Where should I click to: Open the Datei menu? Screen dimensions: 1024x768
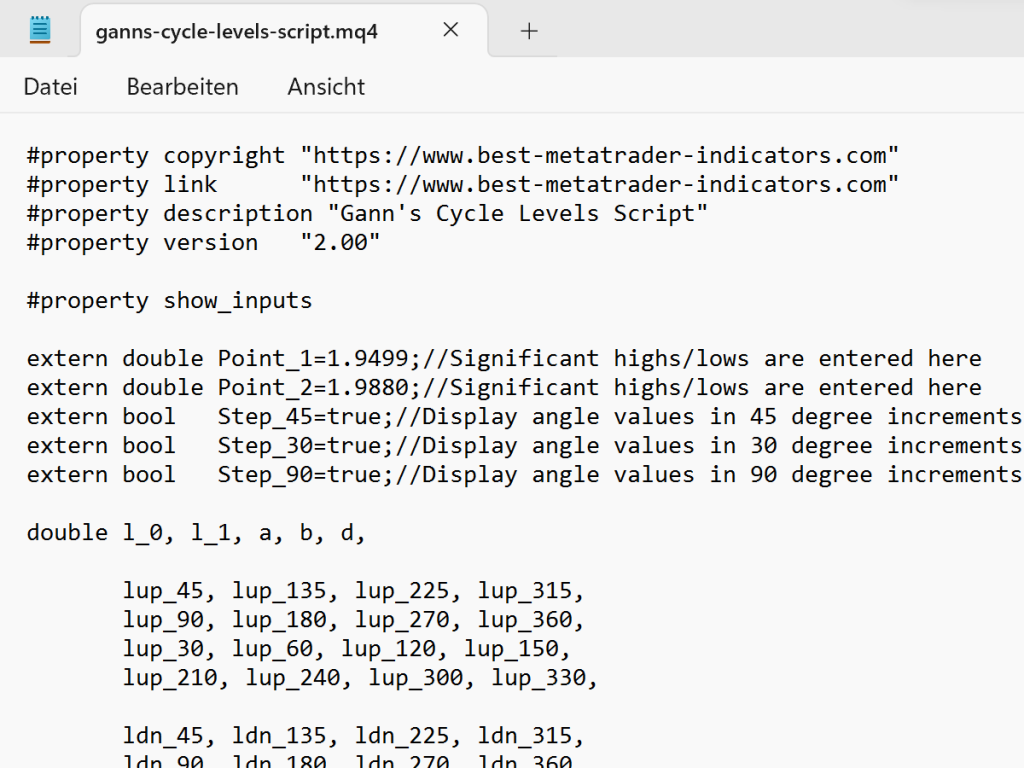pyautogui.click(x=50, y=87)
